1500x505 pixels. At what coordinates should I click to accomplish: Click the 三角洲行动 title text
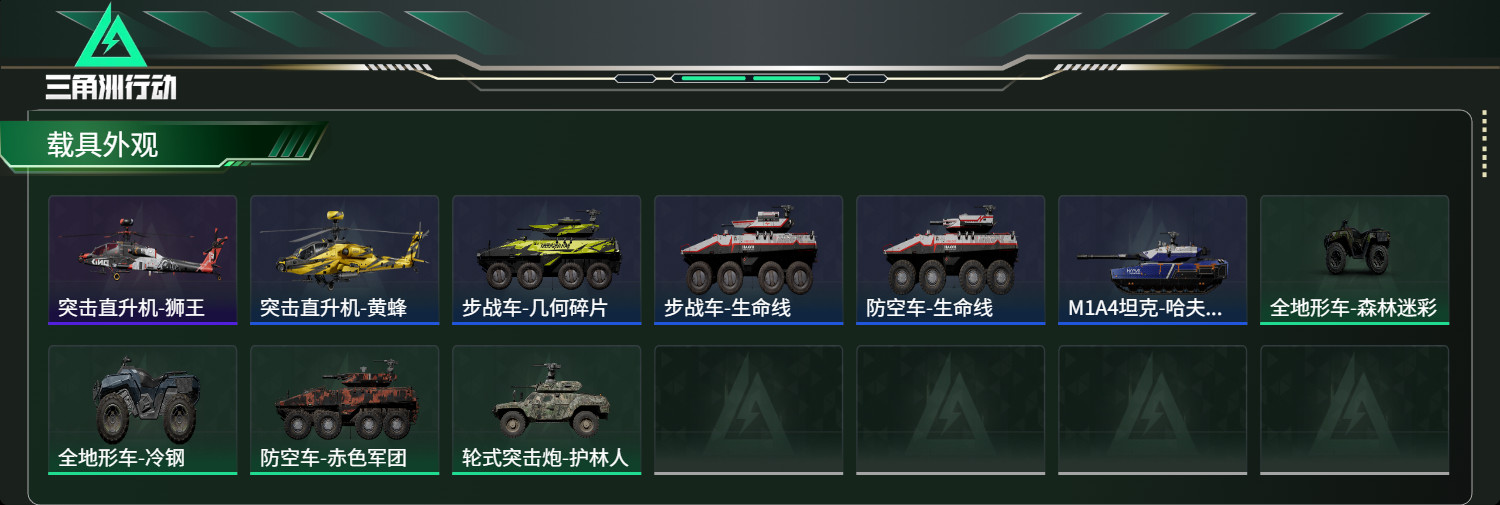point(110,87)
